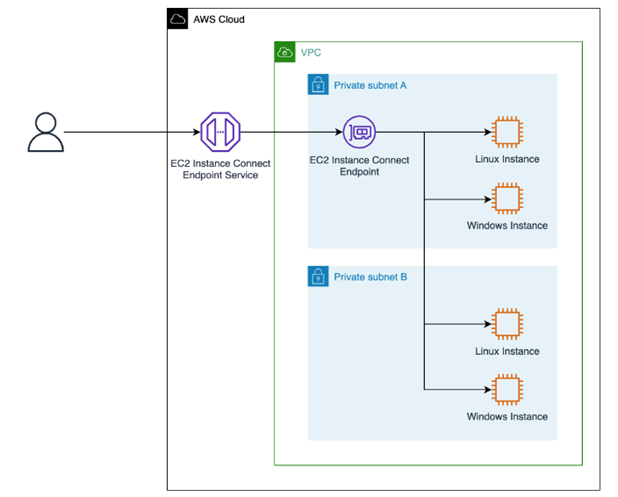Click the "Windows Instance" label in subnet A

point(507,225)
